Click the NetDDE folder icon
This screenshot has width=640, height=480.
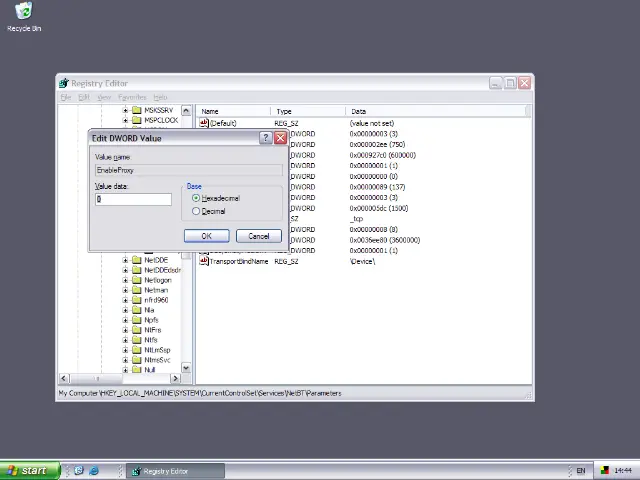137,260
